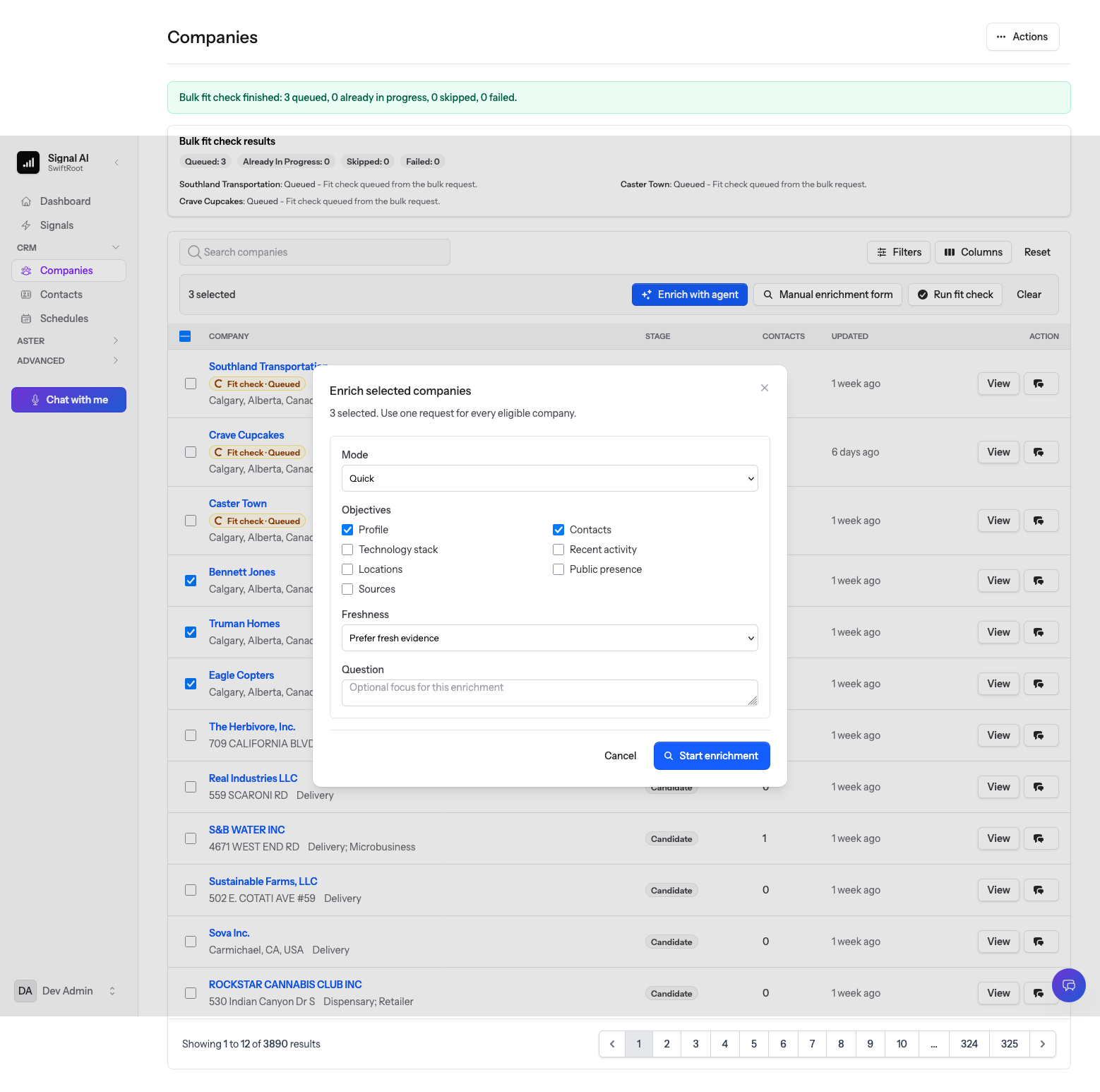Collapse the CRM sidebar section

[x=68, y=248]
